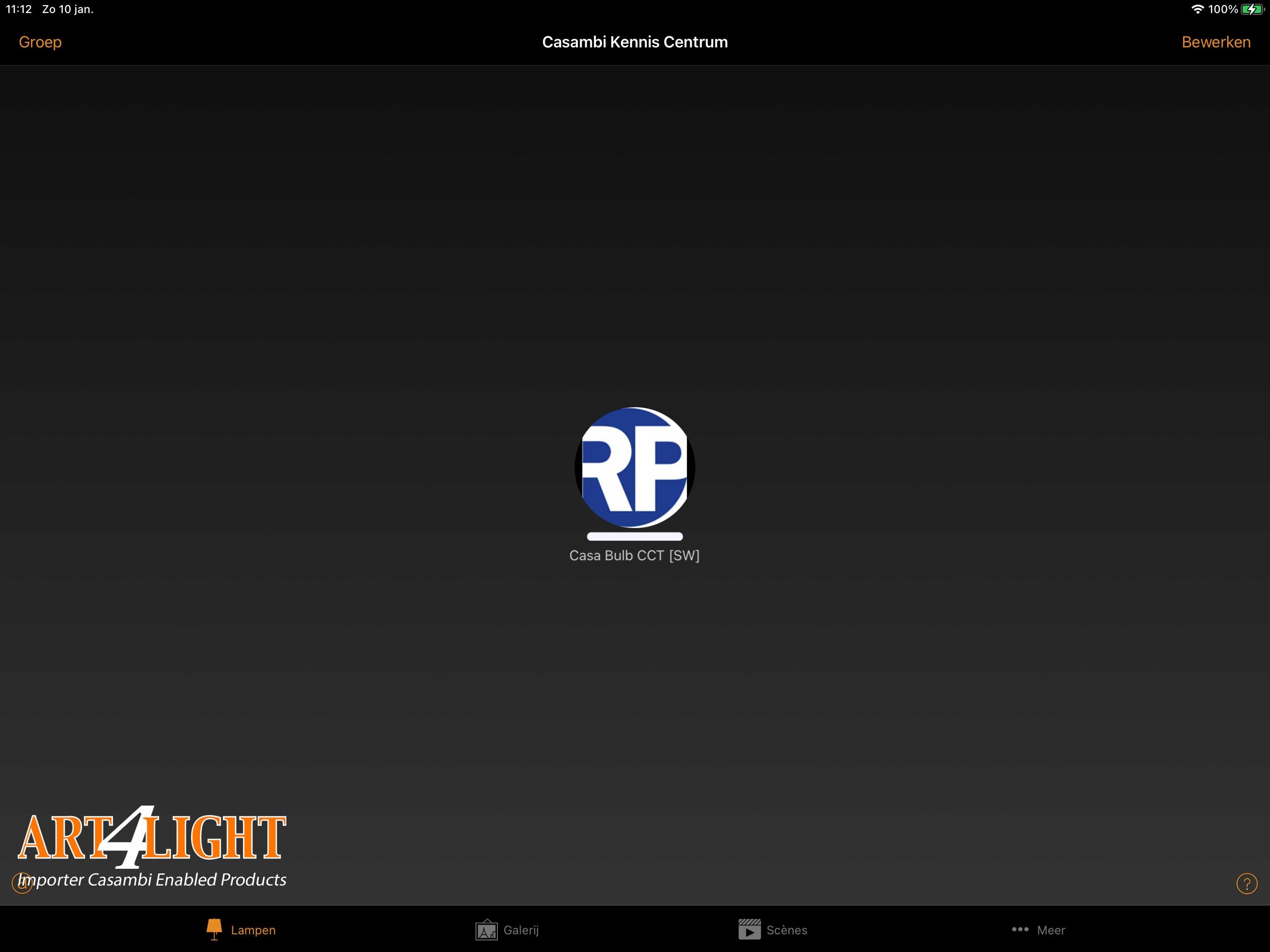The image size is (1270, 952).
Task: Click the "Zo 10 jan." date
Action: tap(68, 9)
